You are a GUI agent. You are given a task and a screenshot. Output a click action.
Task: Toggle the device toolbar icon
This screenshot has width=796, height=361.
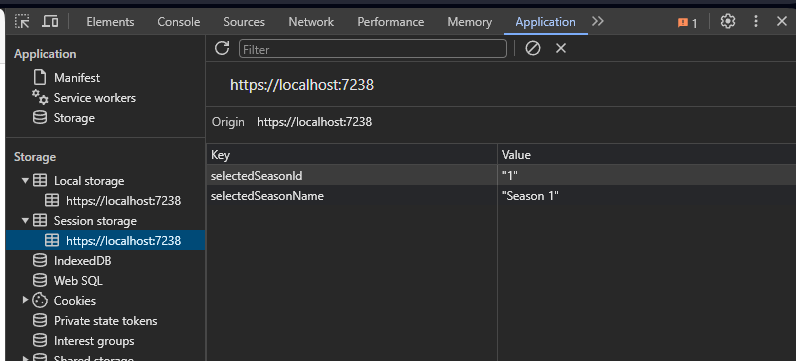[50, 21]
